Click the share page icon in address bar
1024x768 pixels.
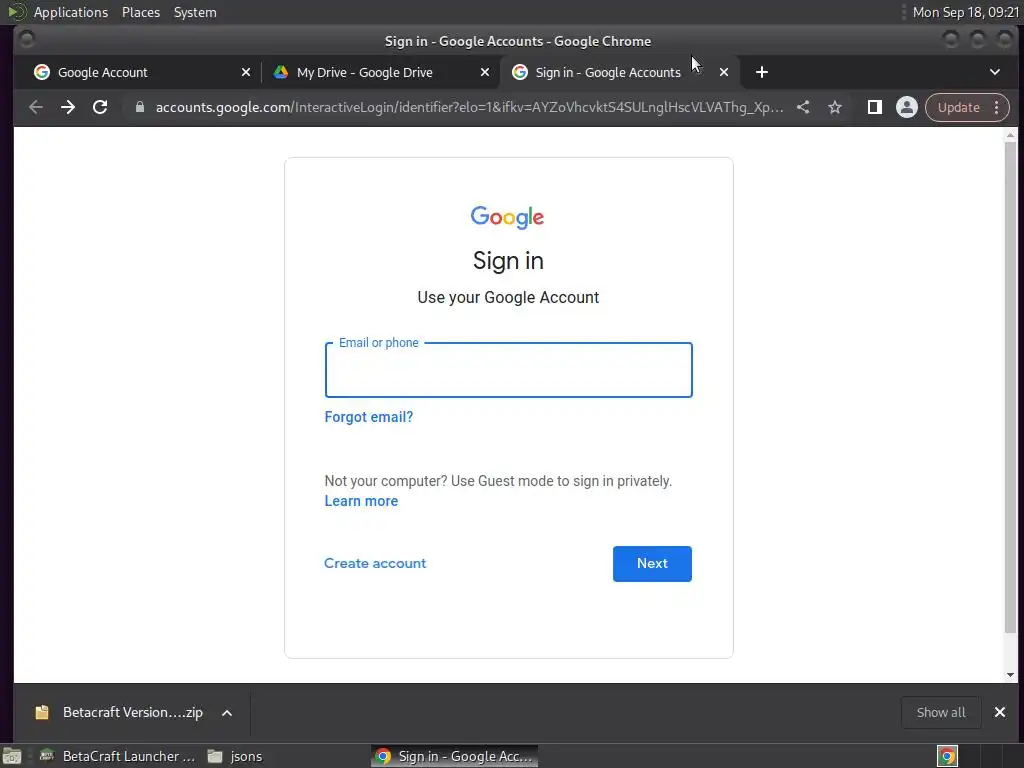[x=803, y=107]
